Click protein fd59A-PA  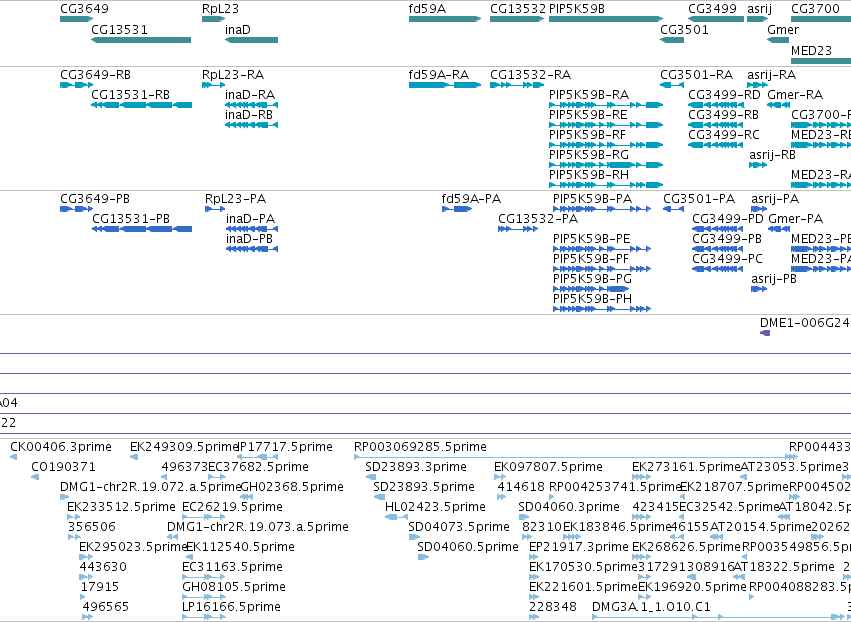tap(471, 199)
